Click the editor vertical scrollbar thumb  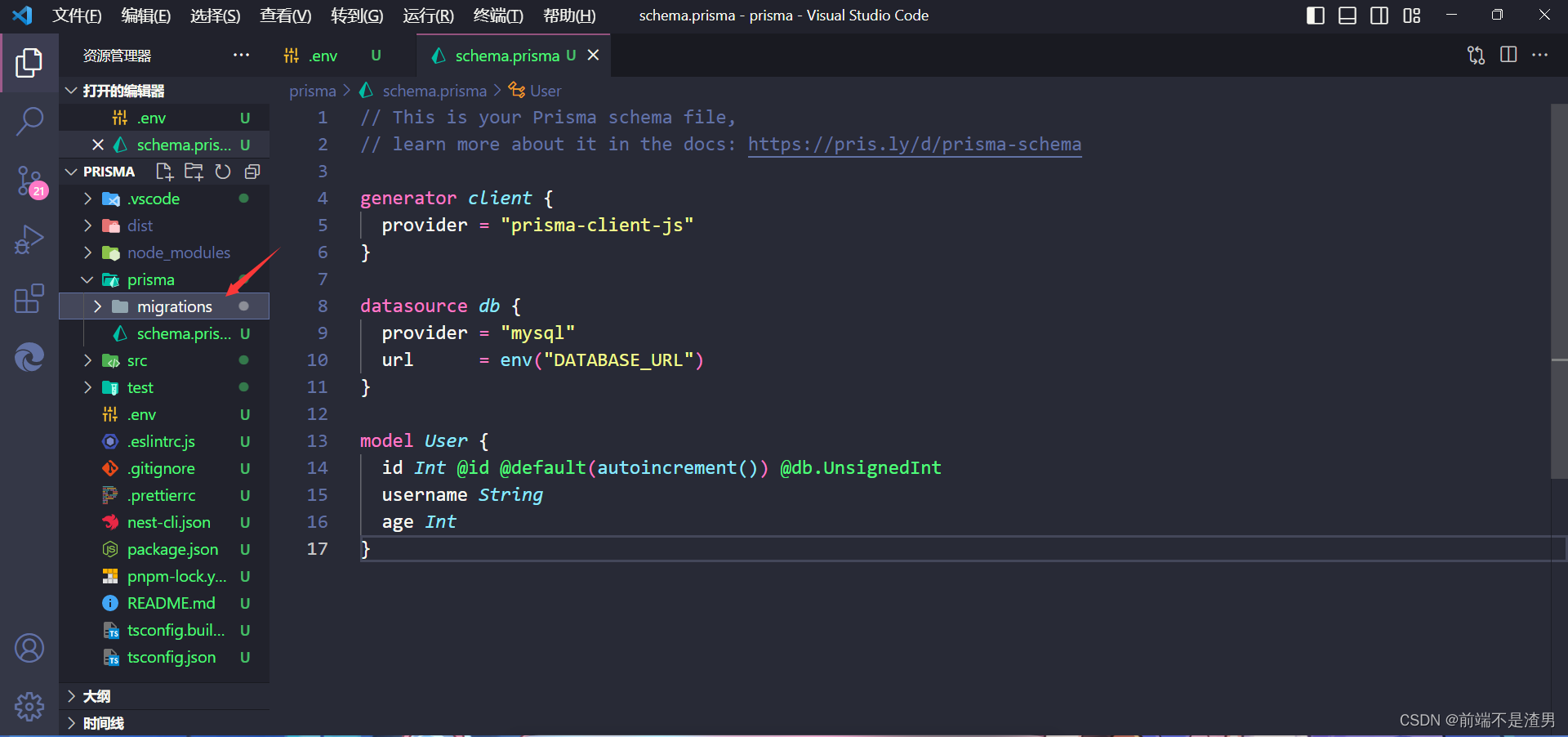pyautogui.click(x=1559, y=291)
